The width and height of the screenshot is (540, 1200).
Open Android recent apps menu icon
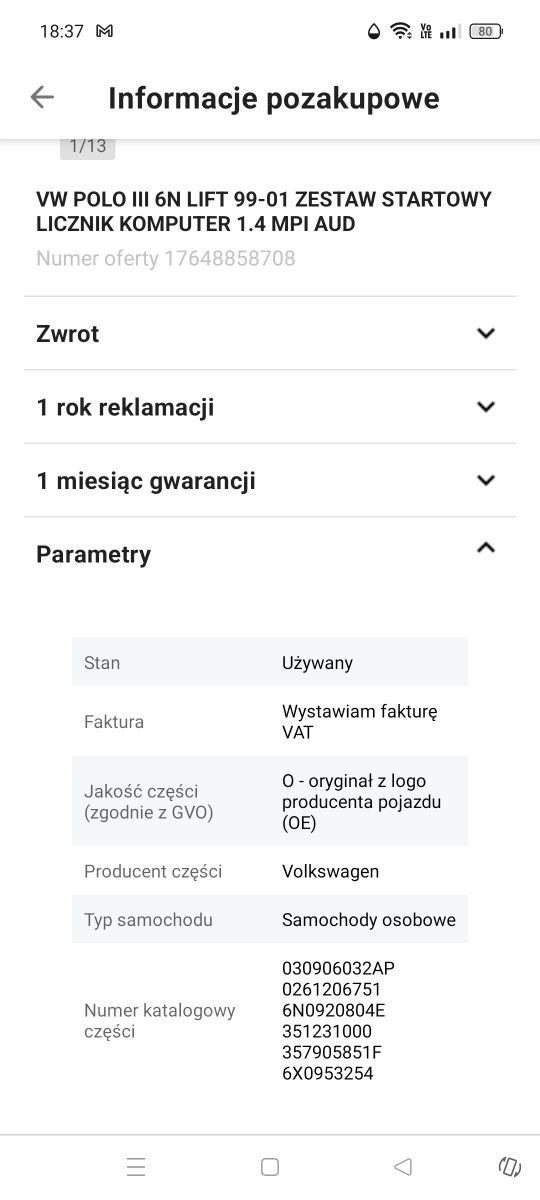pyautogui.click(x=136, y=1166)
